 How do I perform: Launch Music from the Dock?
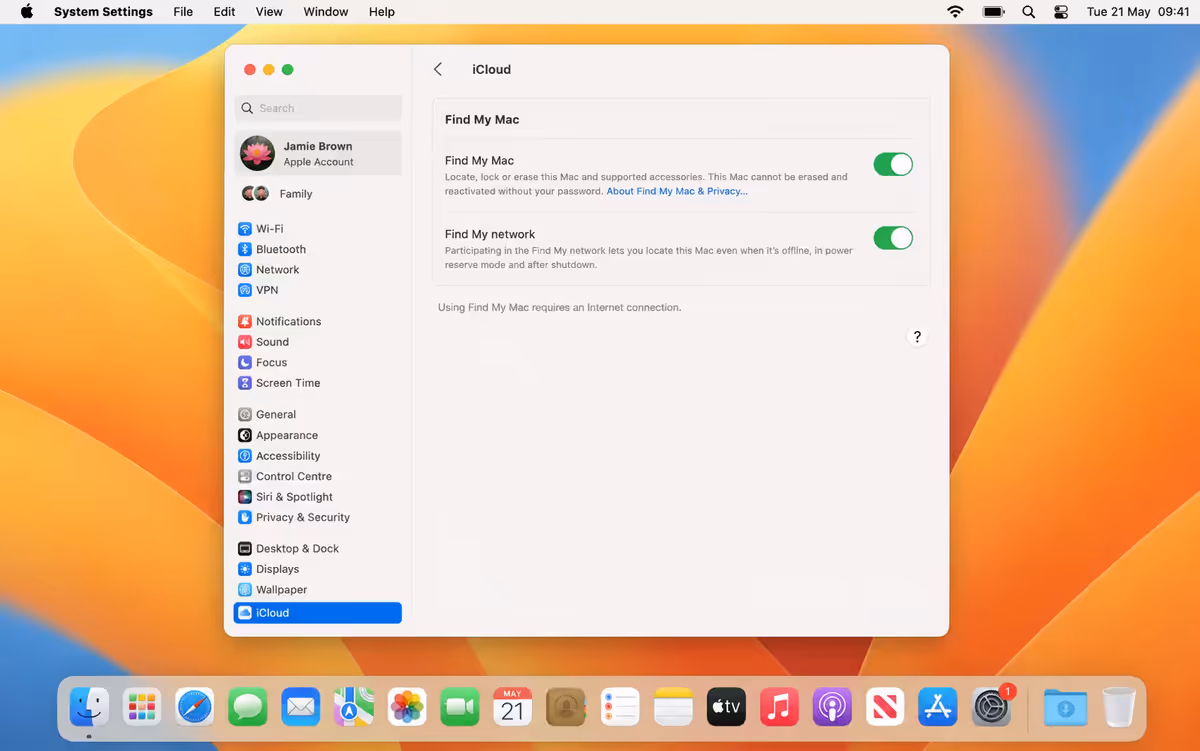tap(779, 707)
